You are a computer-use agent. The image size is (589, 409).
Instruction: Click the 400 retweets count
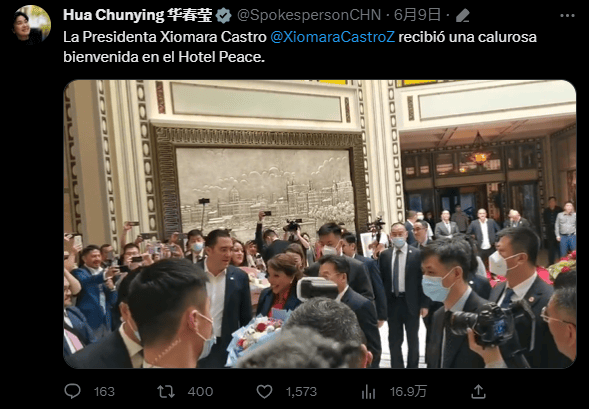[200, 392]
